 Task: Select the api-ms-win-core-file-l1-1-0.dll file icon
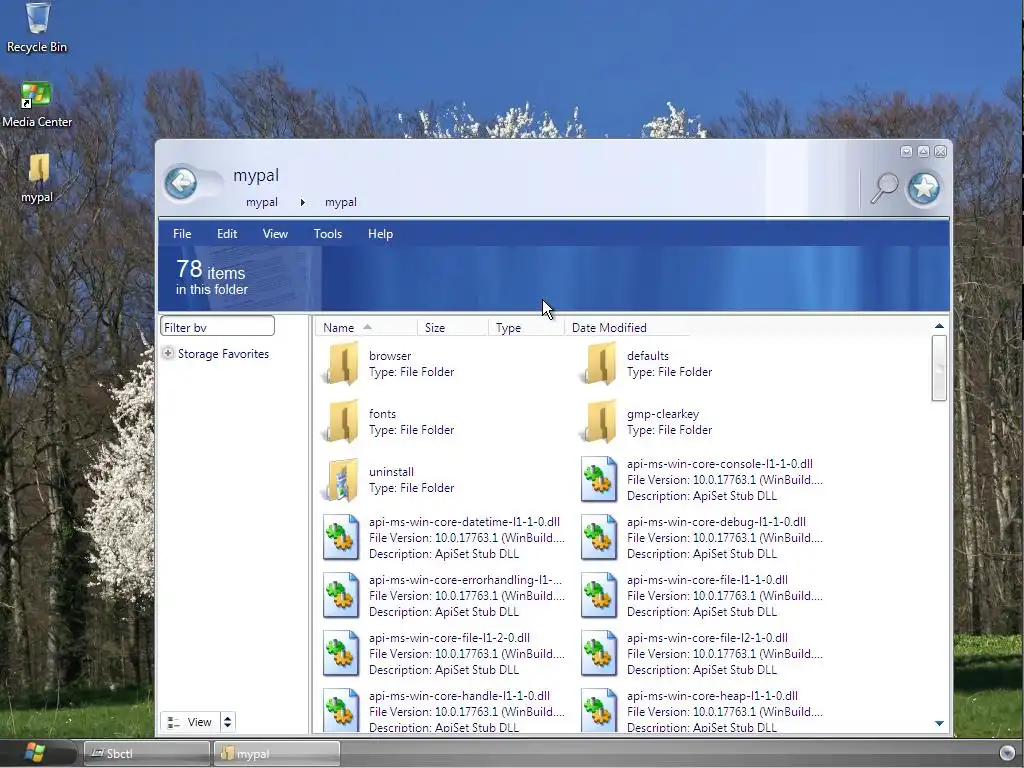tap(600, 596)
